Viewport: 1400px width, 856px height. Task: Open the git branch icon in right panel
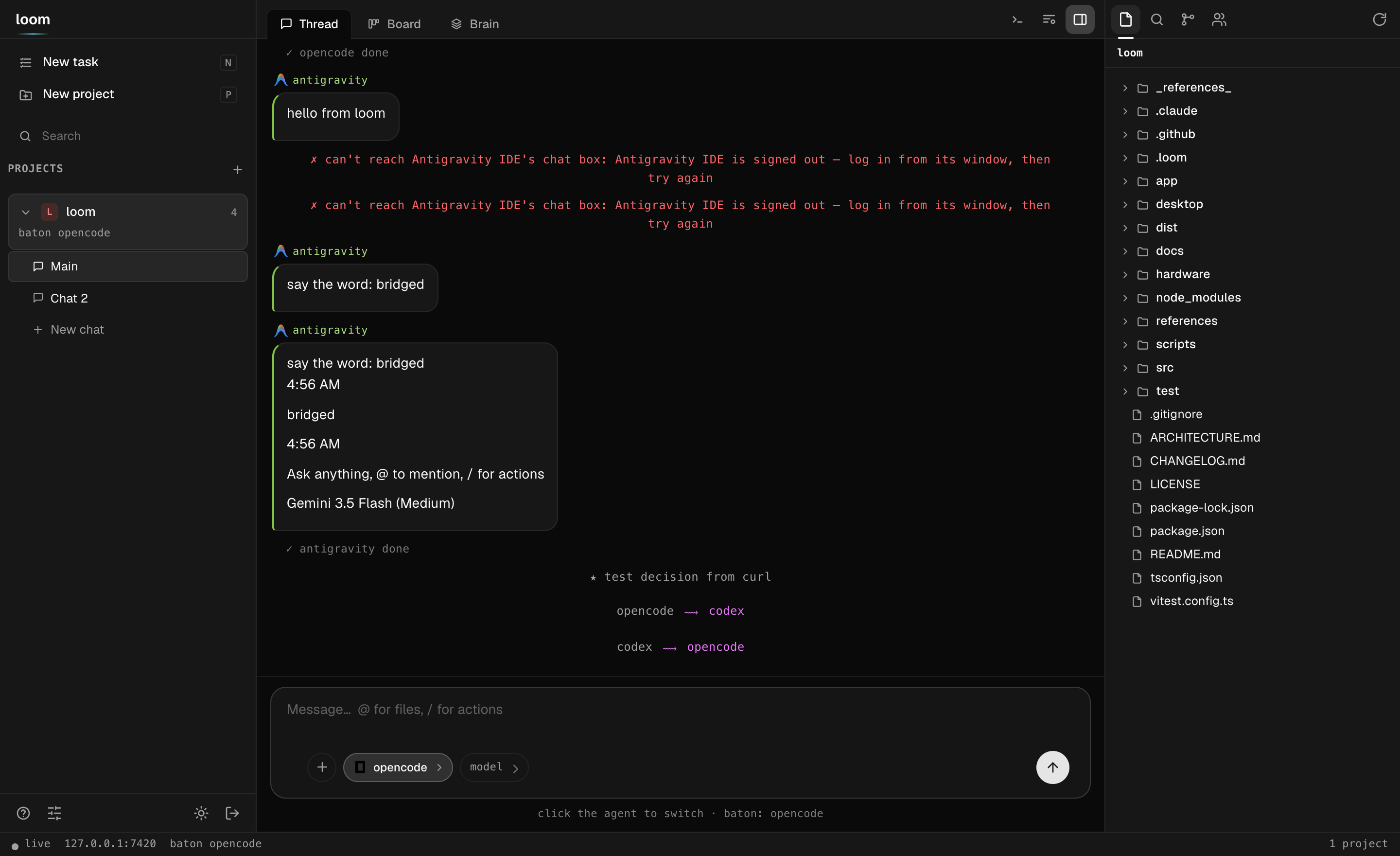[x=1188, y=20]
